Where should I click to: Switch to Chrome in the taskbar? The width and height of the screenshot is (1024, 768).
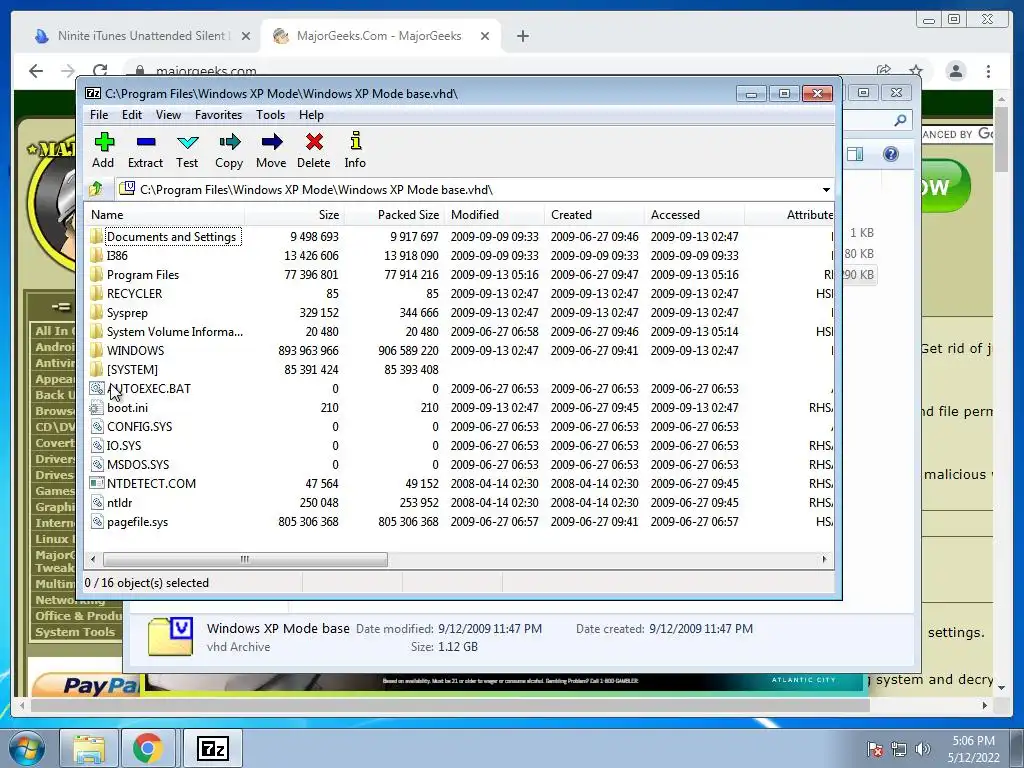[x=148, y=748]
